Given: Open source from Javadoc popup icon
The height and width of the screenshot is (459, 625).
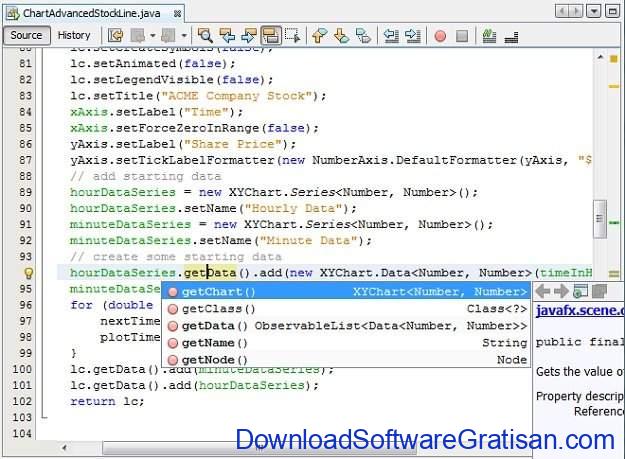Looking at the screenshot, I should [599, 291].
